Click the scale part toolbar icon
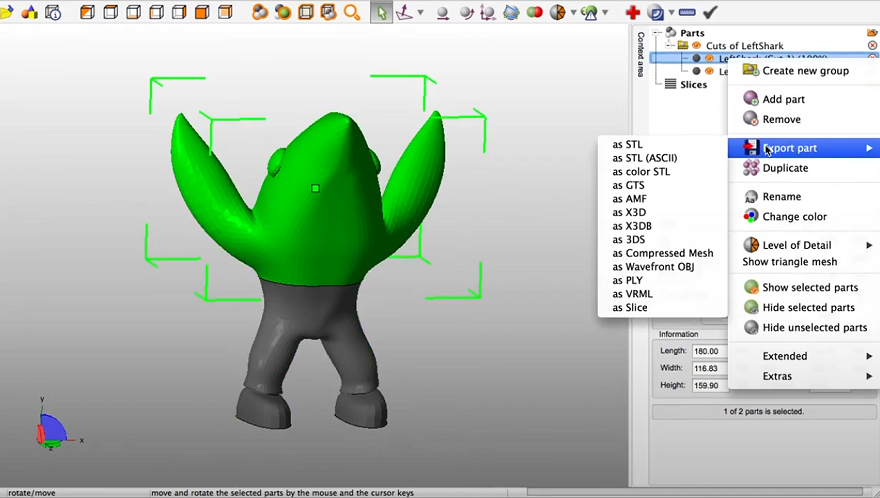This screenshot has width=880, height=498. tap(488, 13)
